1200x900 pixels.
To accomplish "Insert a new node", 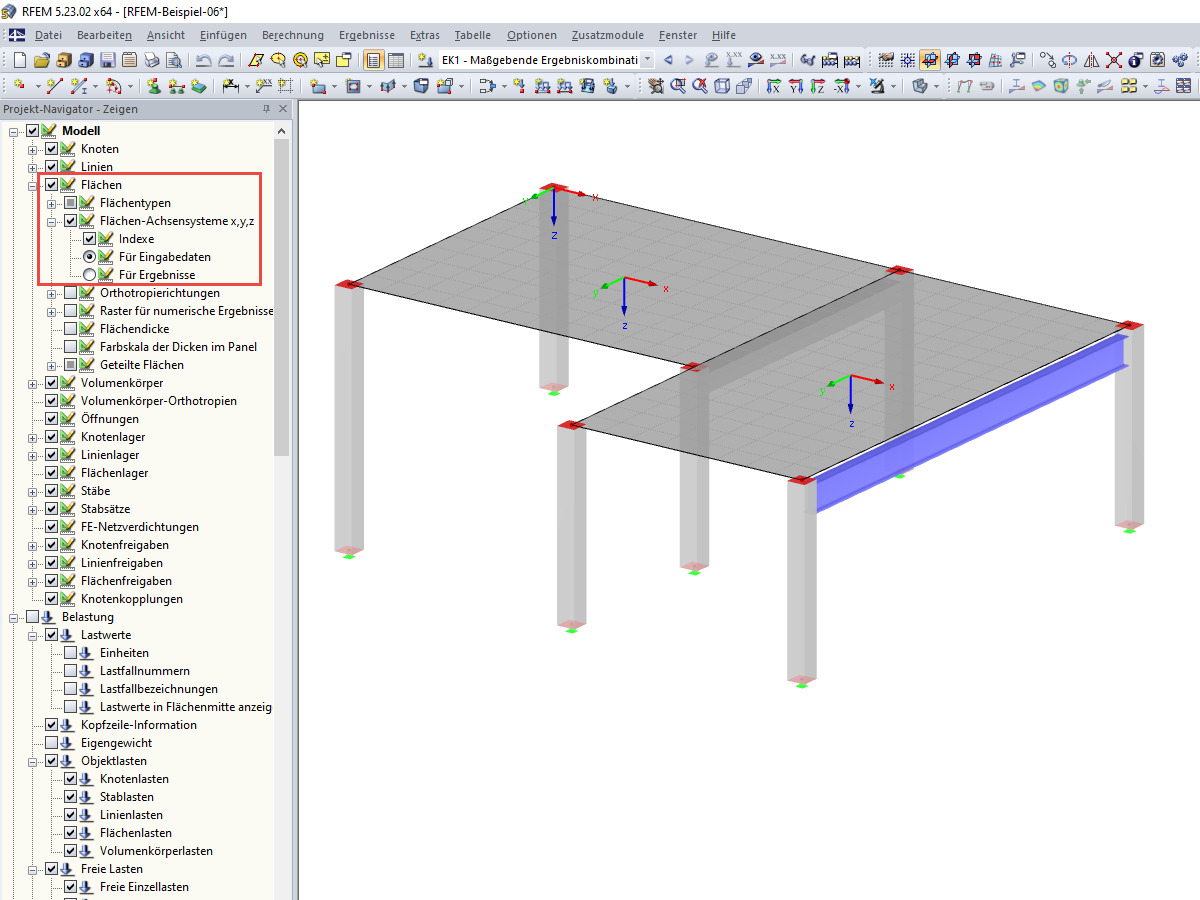I will [x=18, y=86].
